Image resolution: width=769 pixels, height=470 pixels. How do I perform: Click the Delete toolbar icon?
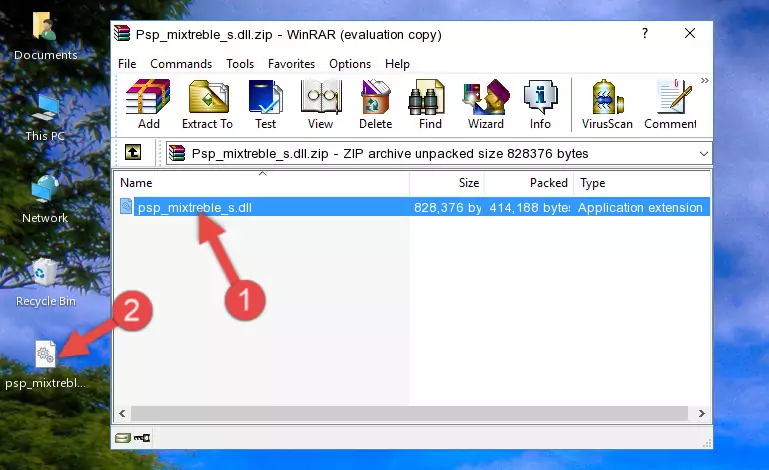pos(376,104)
